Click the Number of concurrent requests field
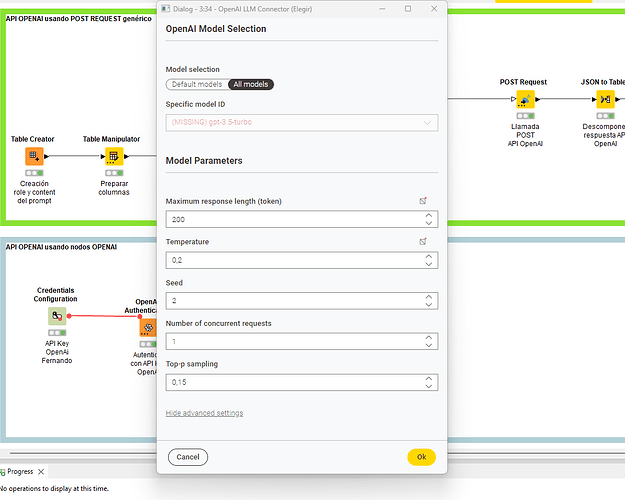This screenshot has height=500, width=625. coord(302,341)
